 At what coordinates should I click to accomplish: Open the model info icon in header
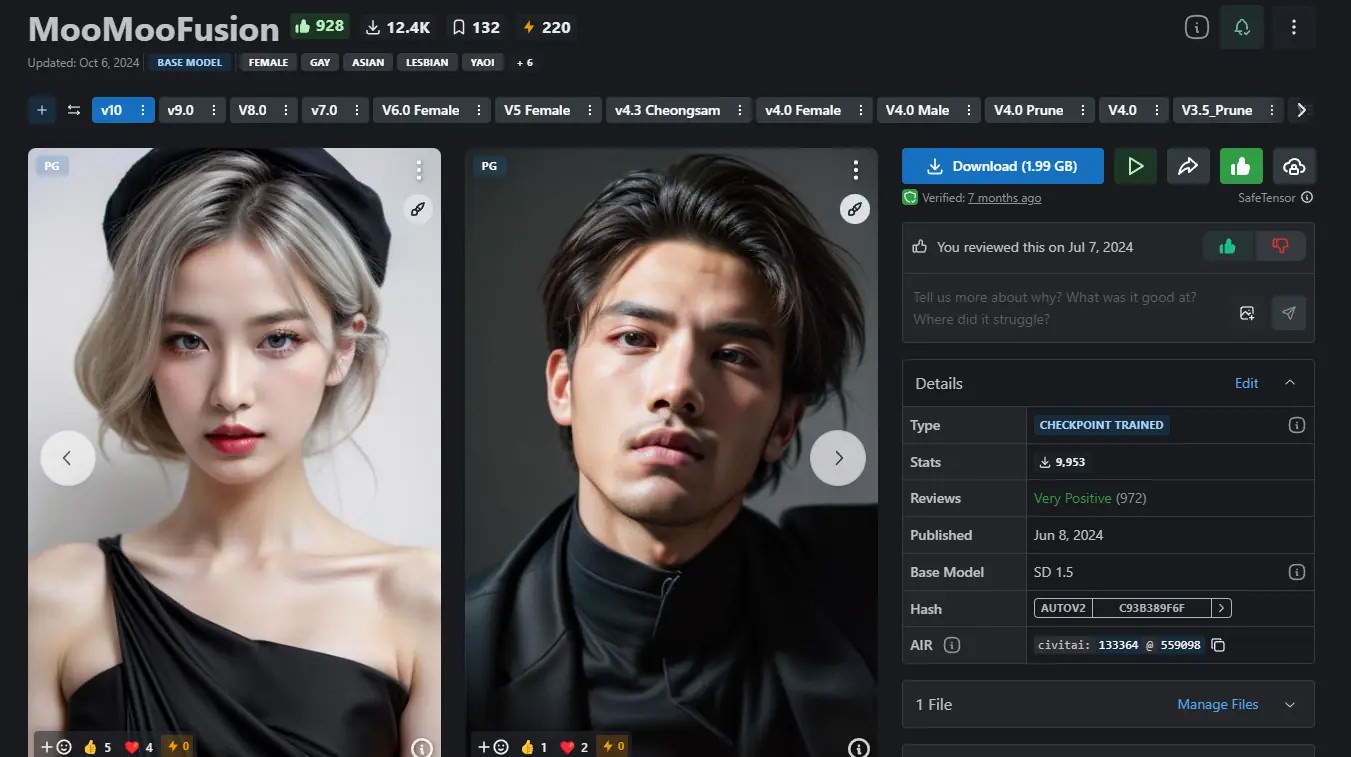[x=1196, y=28]
